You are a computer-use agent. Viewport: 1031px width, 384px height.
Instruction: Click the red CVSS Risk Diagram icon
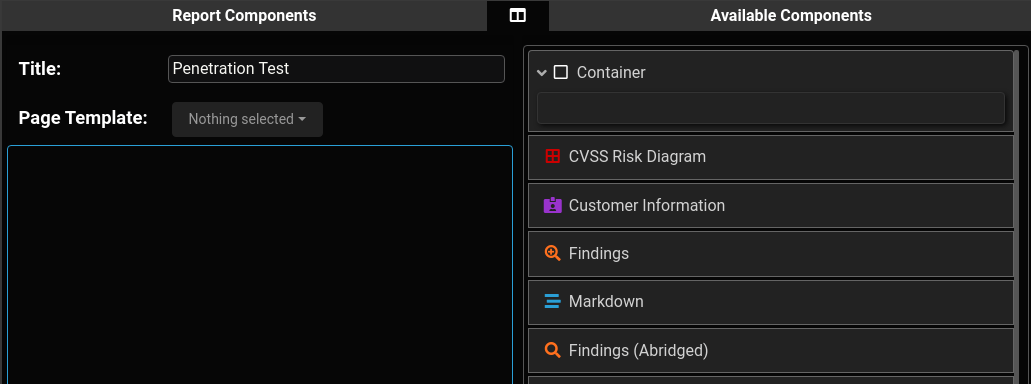coord(552,156)
